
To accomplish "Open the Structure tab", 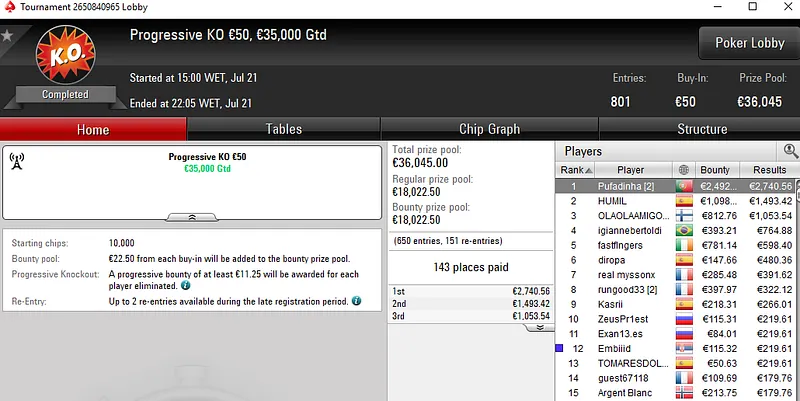I will (702, 129).
